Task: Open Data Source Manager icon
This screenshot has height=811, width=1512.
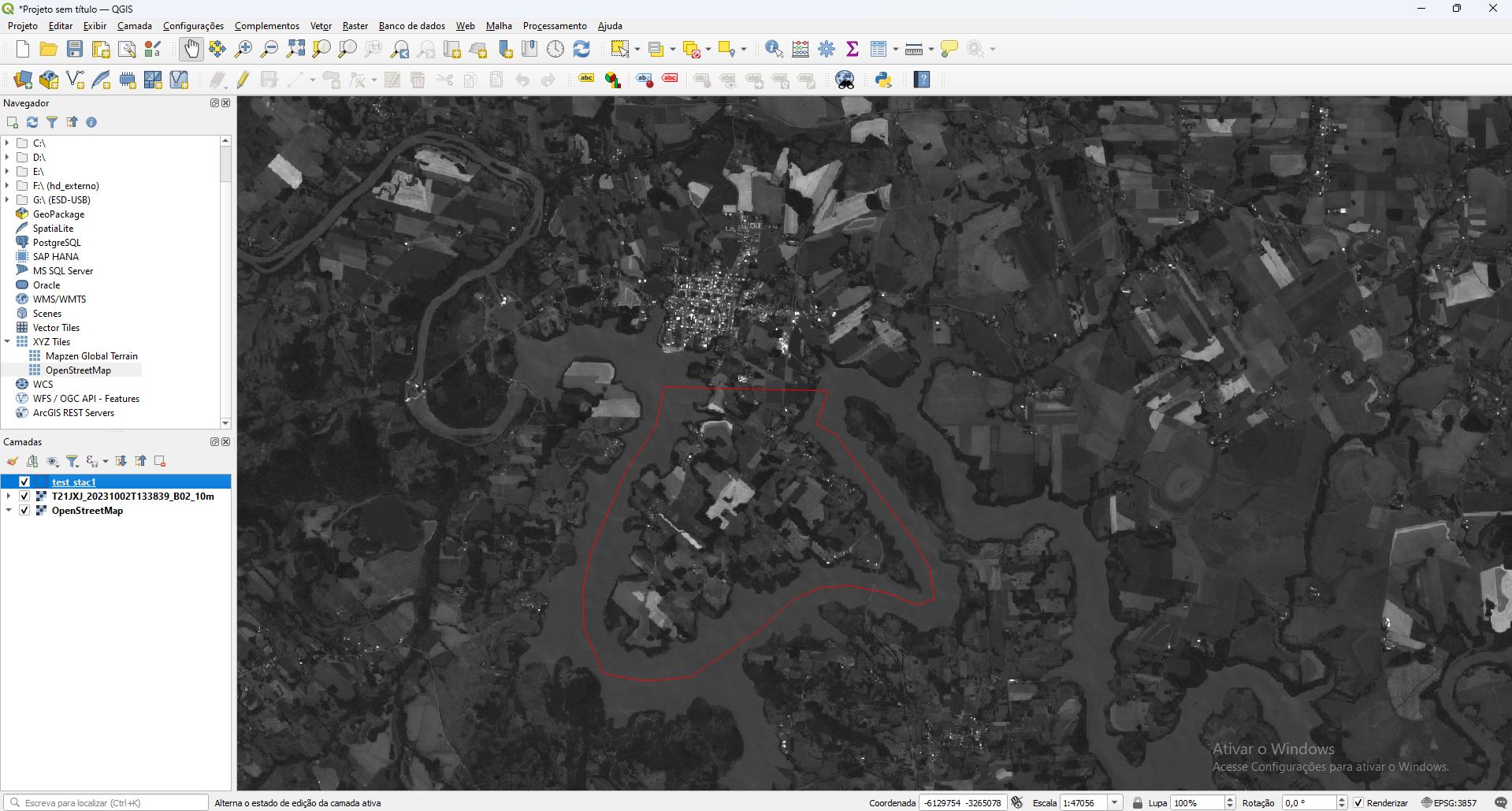Action: click(x=23, y=80)
